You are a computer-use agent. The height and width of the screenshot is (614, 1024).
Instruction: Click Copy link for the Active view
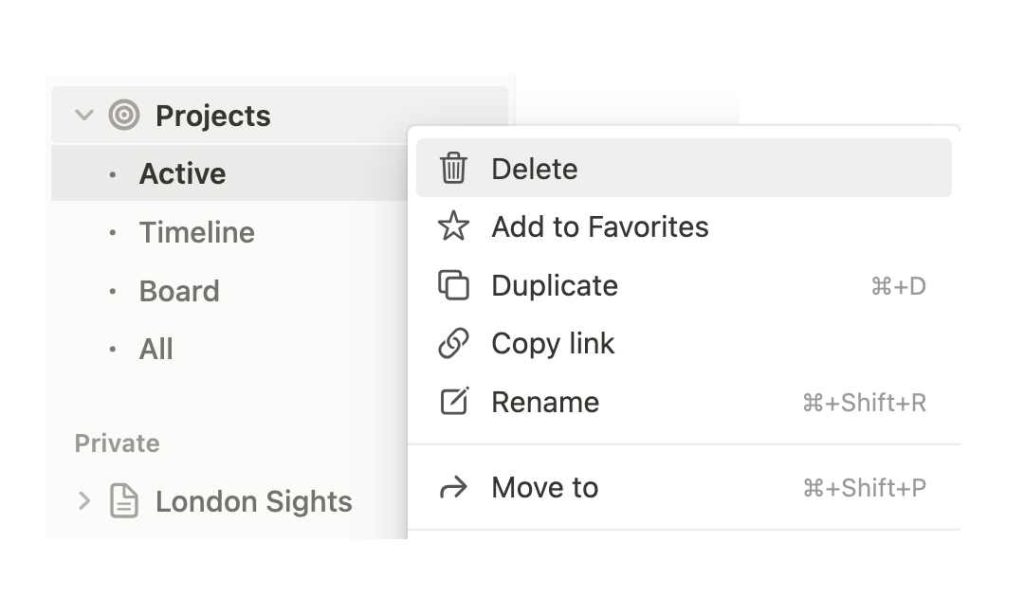pyautogui.click(x=552, y=344)
